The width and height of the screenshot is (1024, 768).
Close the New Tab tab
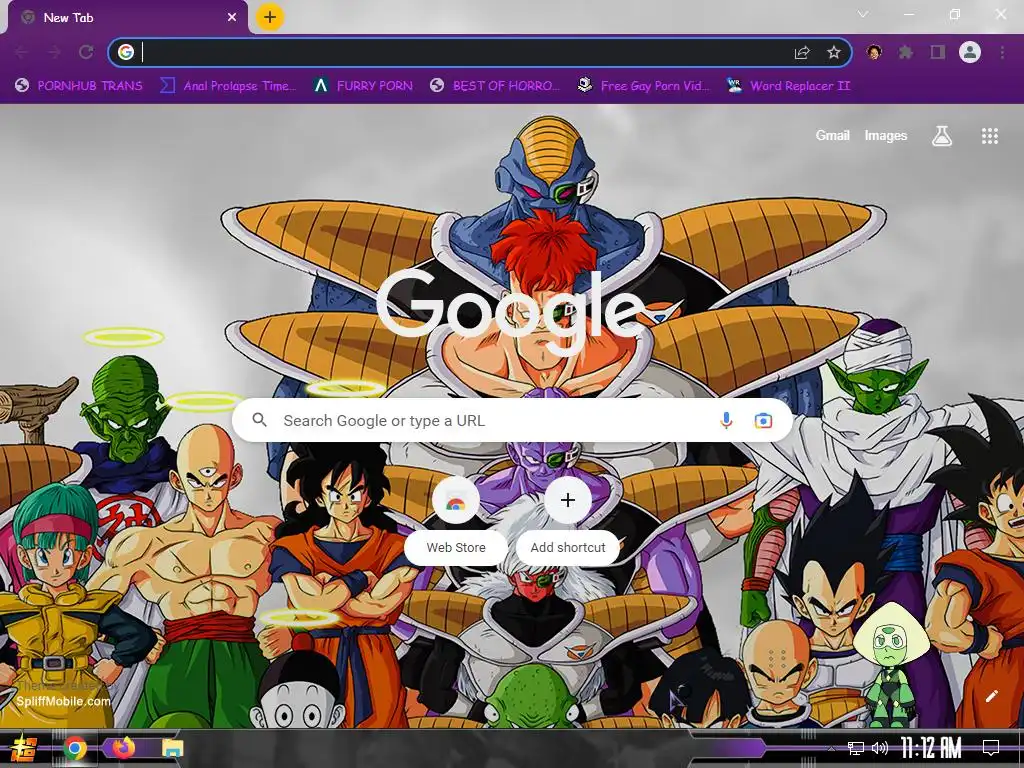click(x=232, y=18)
